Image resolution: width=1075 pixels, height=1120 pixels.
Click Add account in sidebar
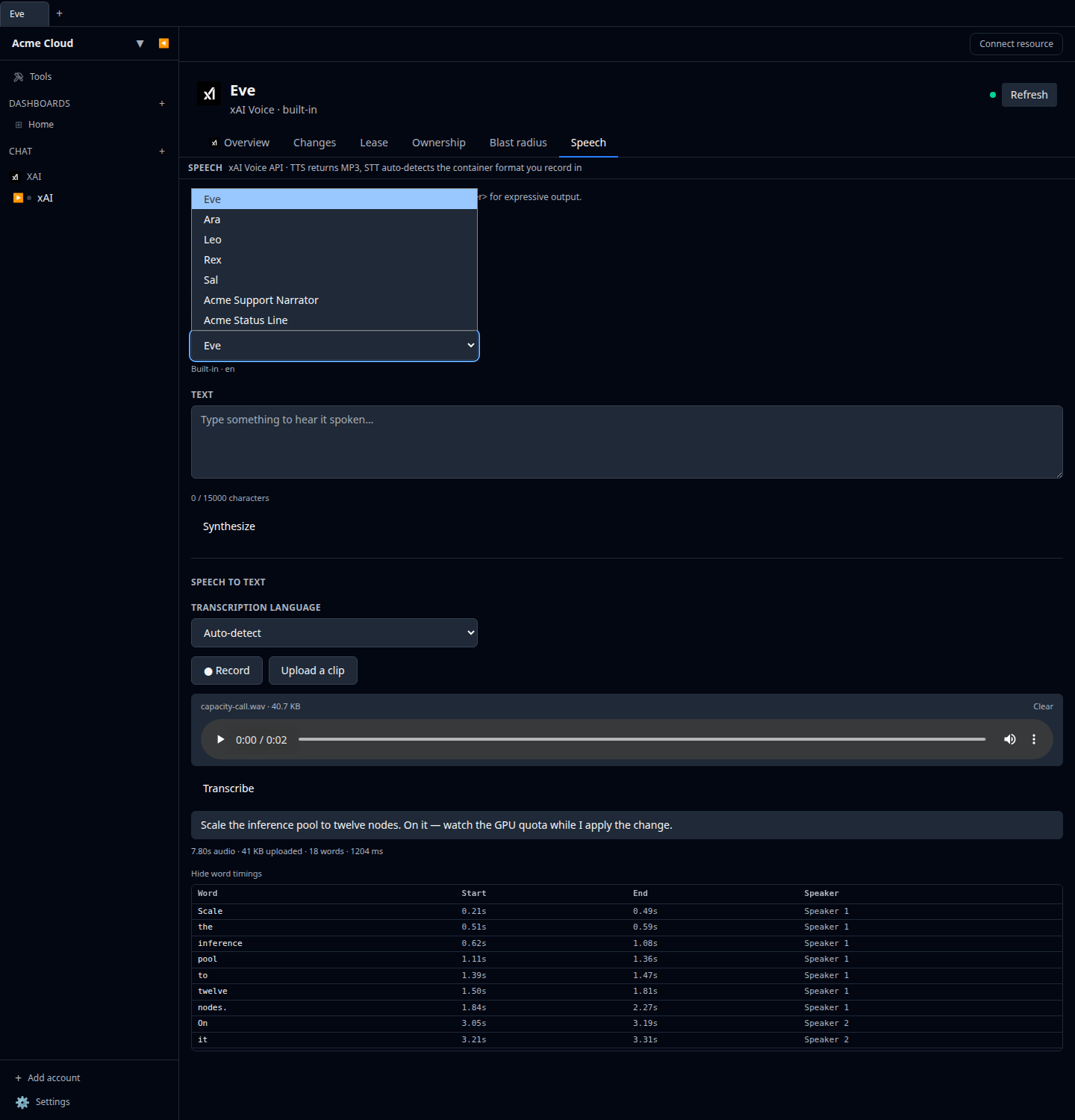click(x=48, y=1078)
